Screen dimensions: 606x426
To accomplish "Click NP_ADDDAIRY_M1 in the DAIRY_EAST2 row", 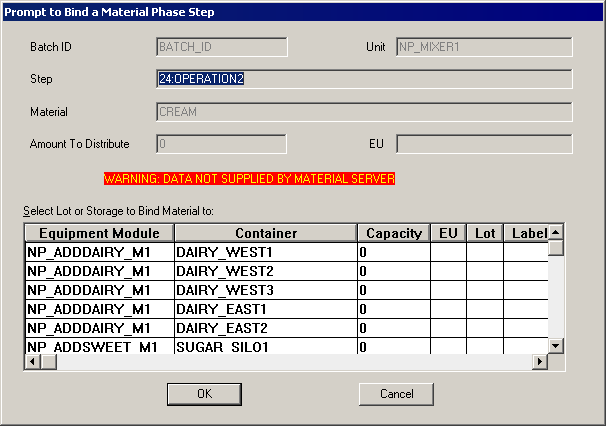I will pyautogui.click(x=100, y=328).
